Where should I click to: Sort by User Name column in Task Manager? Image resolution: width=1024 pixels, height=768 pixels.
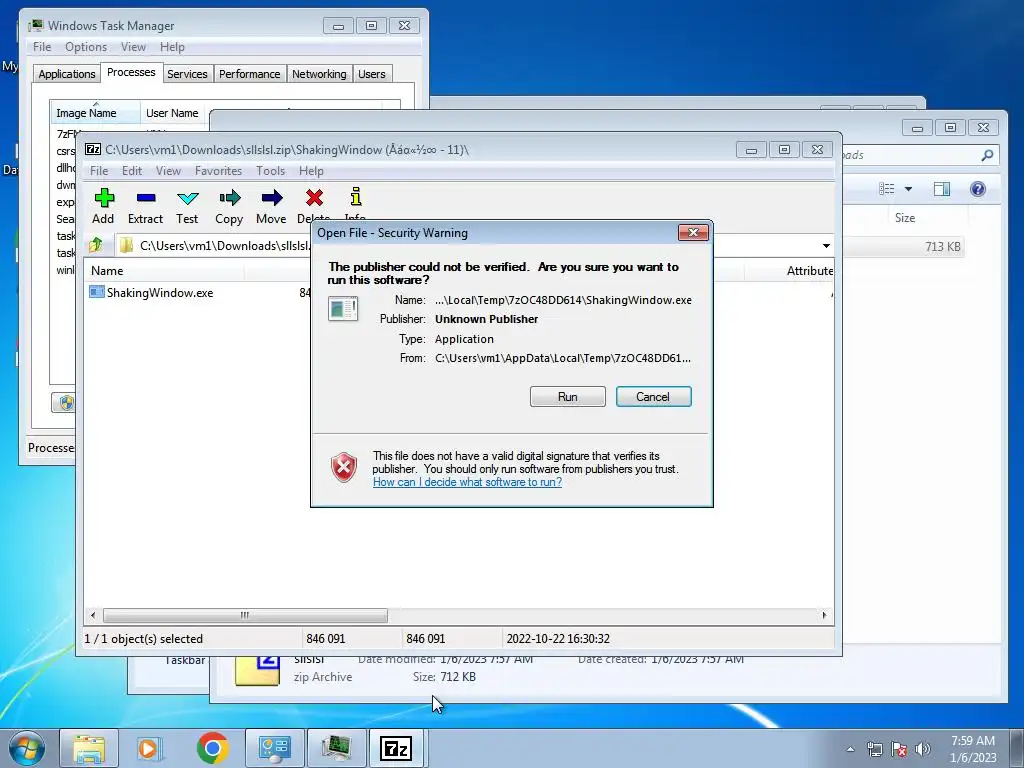pyautogui.click(x=172, y=113)
